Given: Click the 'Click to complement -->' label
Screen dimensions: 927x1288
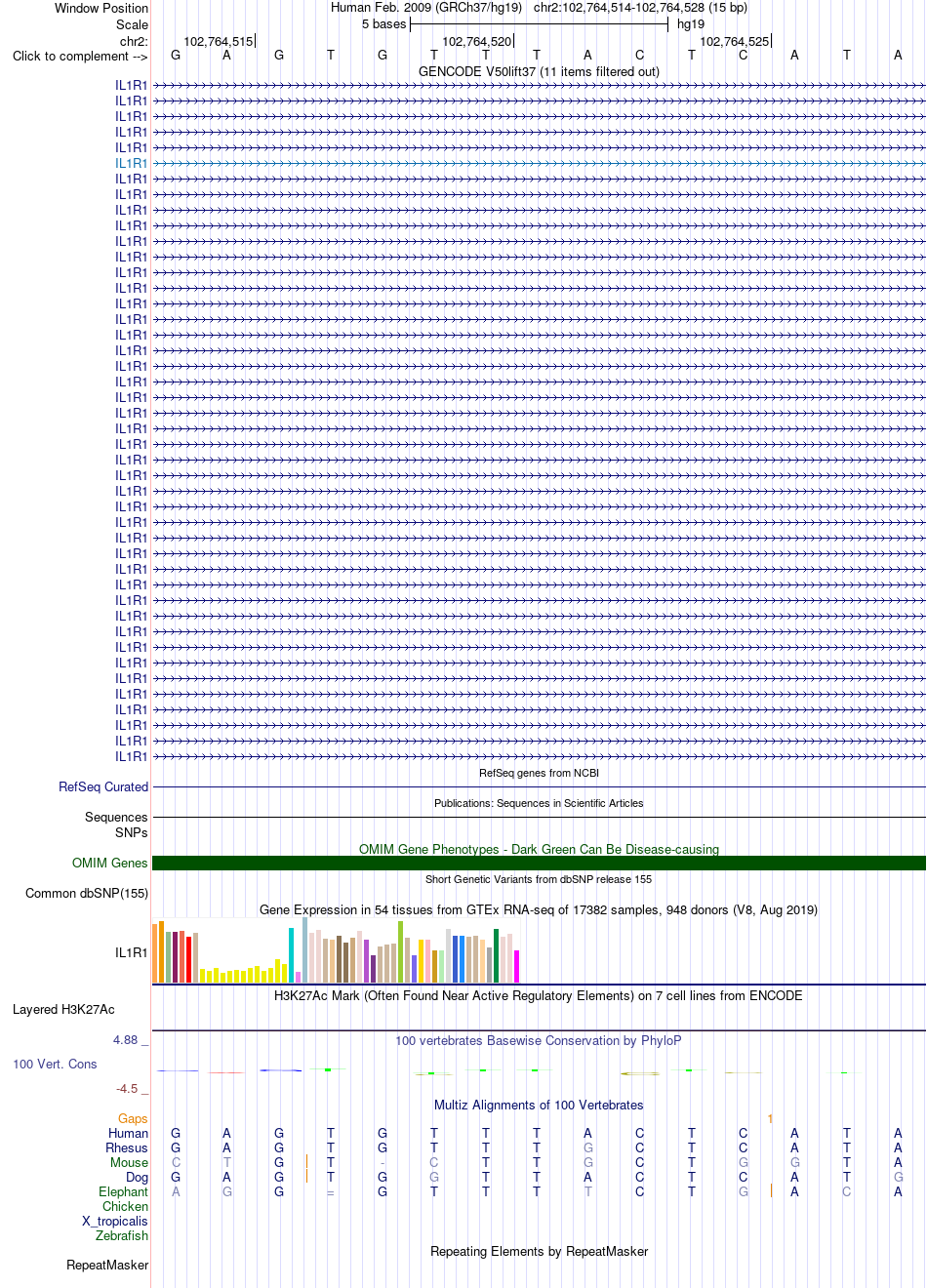Looking at the screenshot, I should (x=80, y=56).
